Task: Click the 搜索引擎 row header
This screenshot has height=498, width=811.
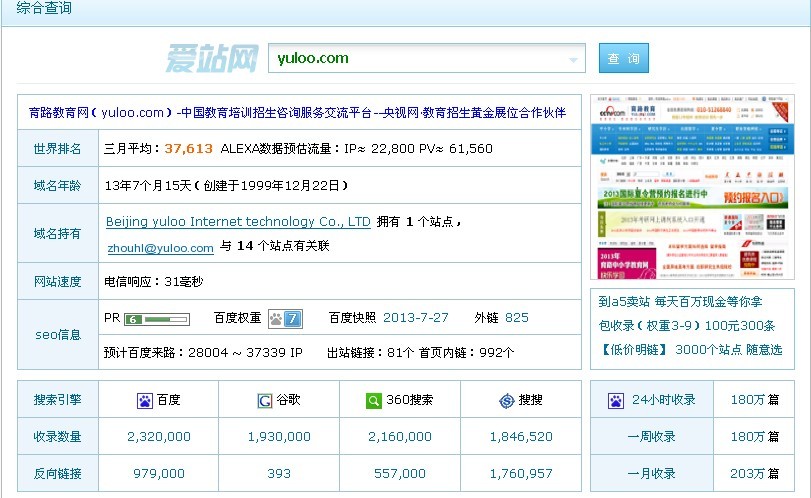Action: 57,400
